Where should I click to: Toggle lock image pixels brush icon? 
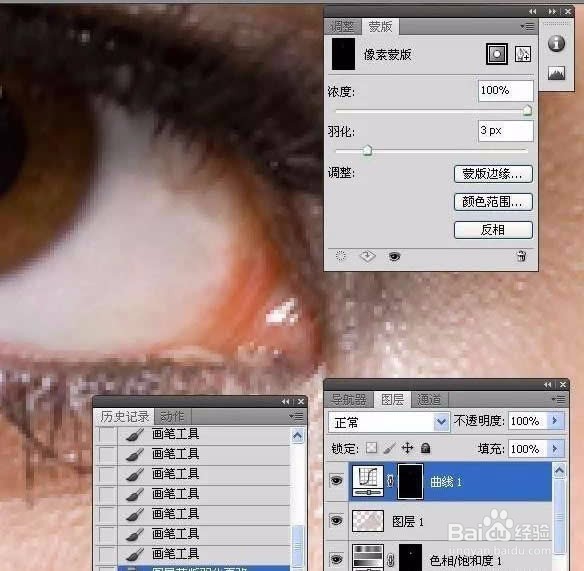(x=389, y=448)
